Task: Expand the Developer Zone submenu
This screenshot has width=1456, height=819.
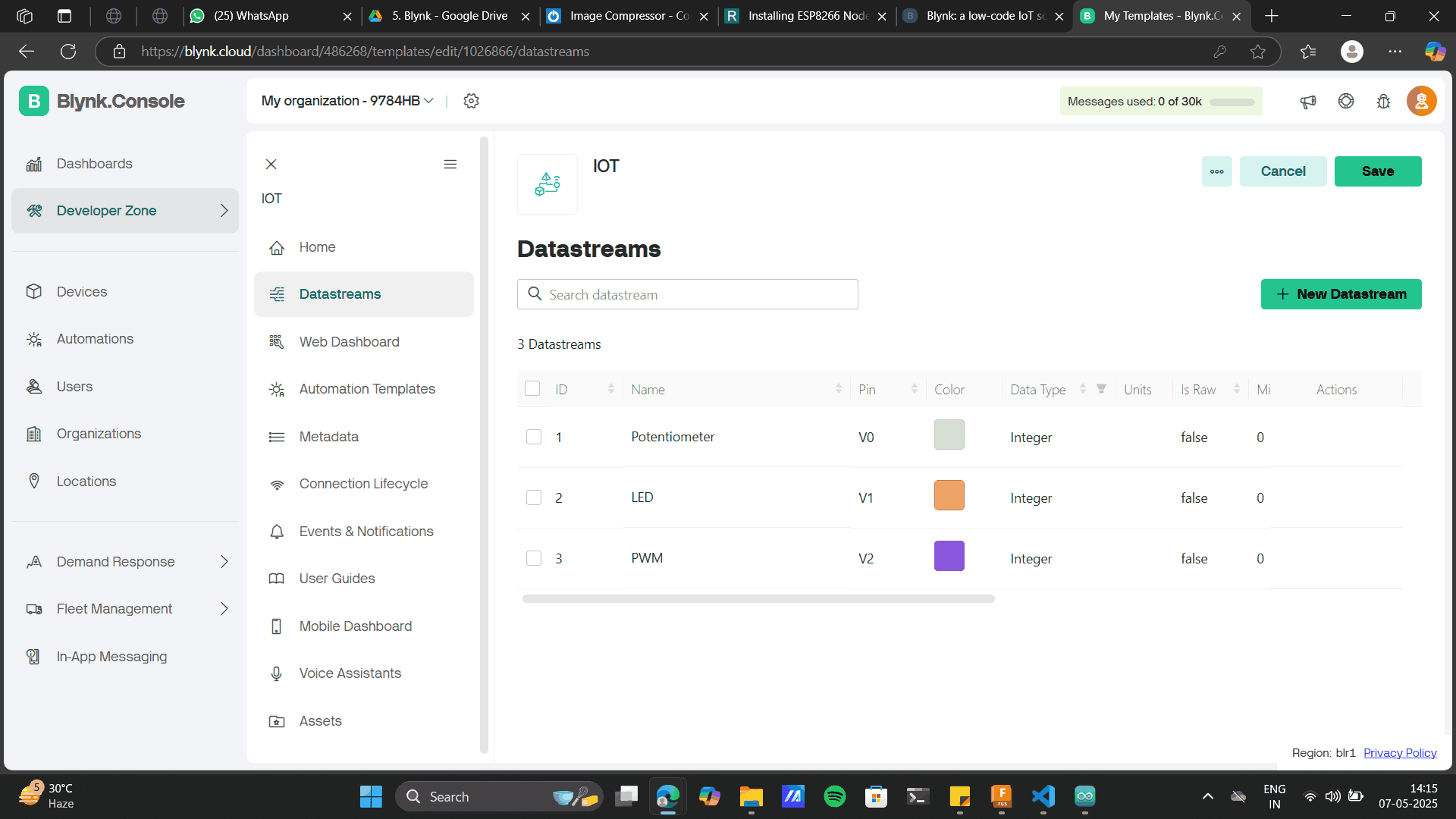Action: pyautogui.click(x=224, y=211)
